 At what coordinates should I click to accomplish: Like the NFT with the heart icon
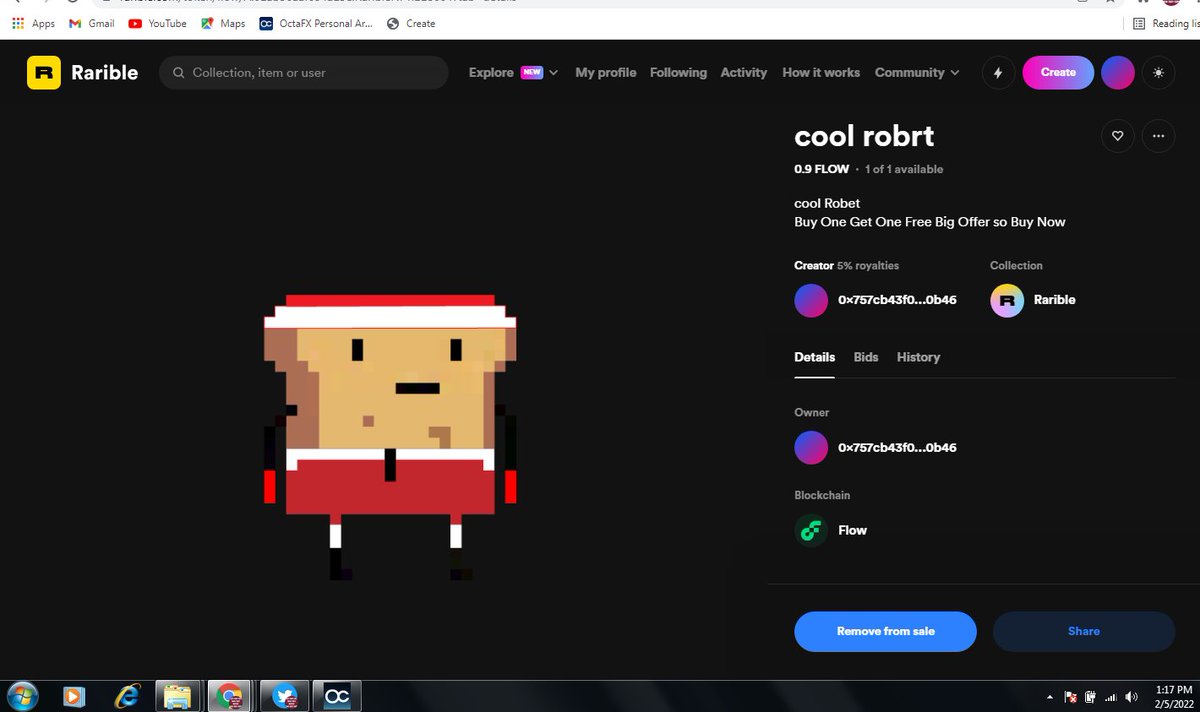[1118, 136]
